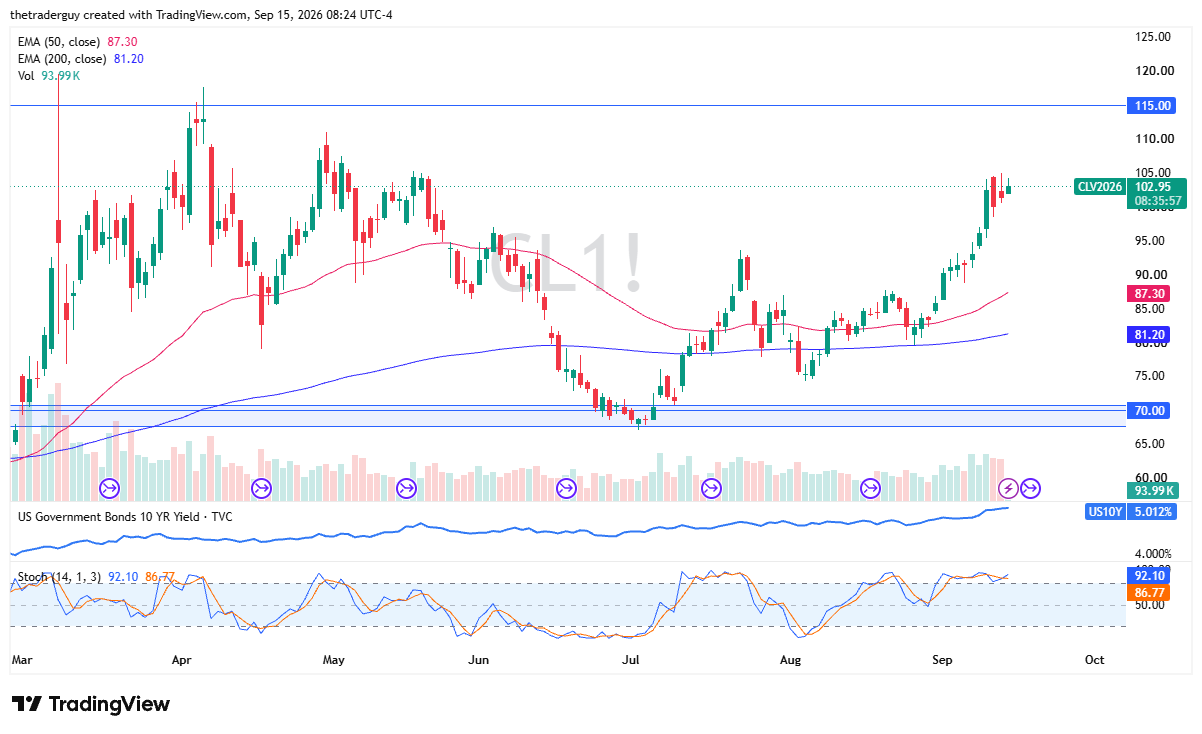Viewport: 1202px width, 734px height.
Task: Click the 60.00 price axis label
Action: (1152, 478)
